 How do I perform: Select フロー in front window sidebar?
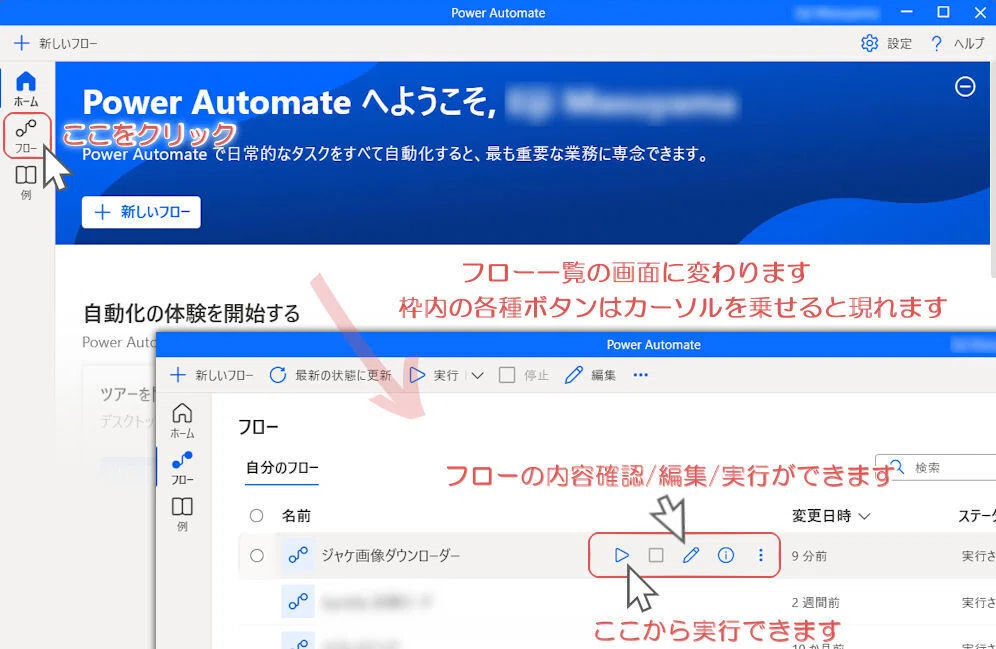(x=182, y=467)
